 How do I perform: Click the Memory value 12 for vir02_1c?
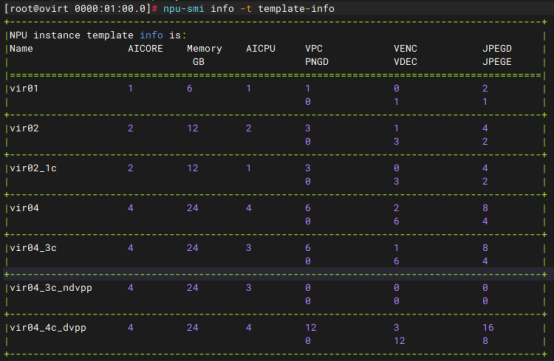click(193, 168)
